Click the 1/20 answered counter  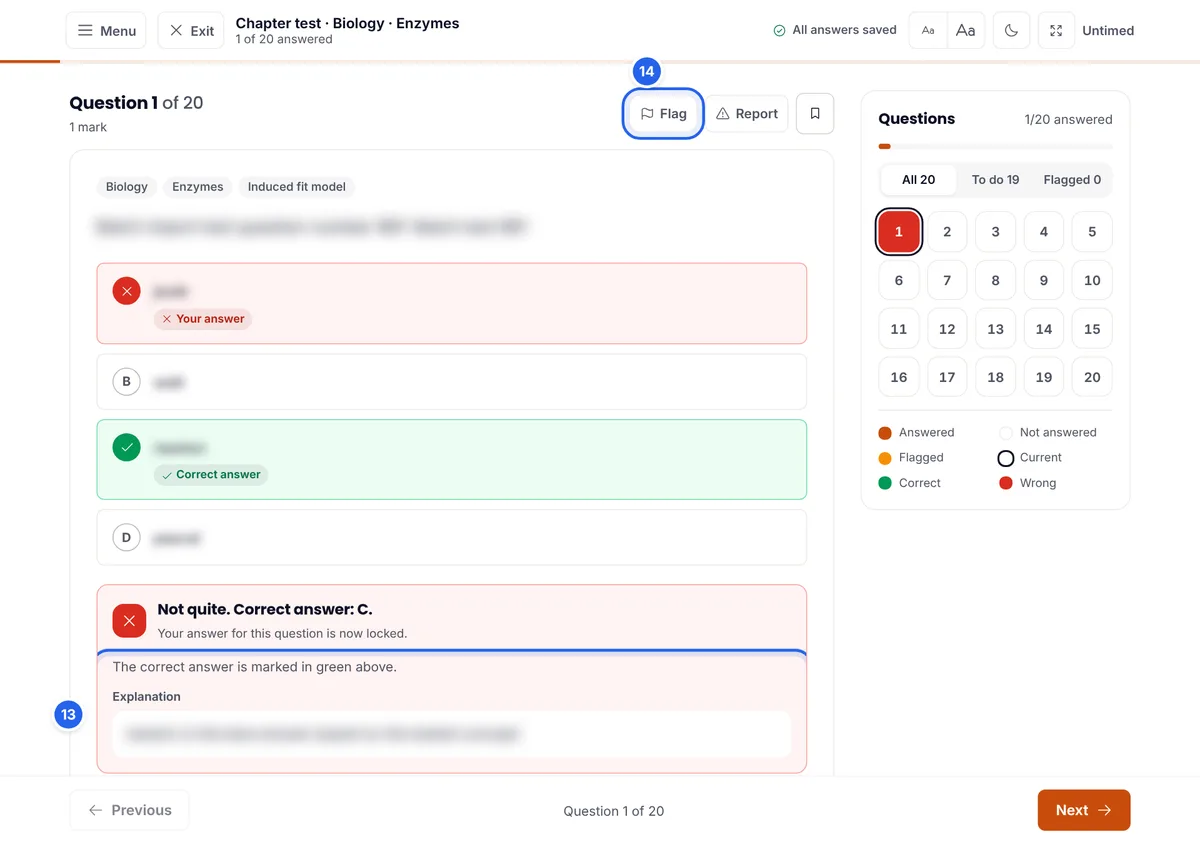[1068, 120]
